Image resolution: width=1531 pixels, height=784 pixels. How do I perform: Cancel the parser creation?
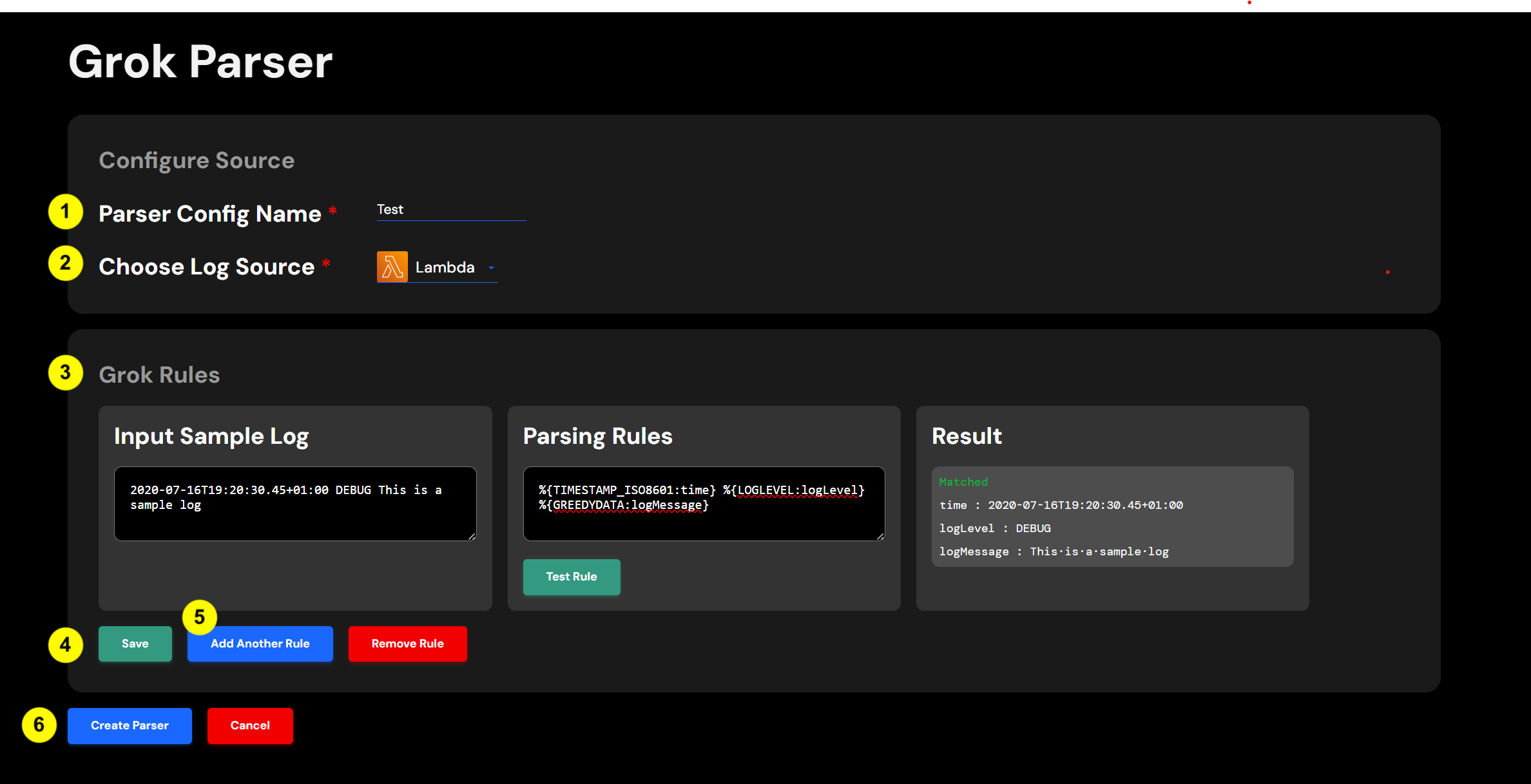250,725
